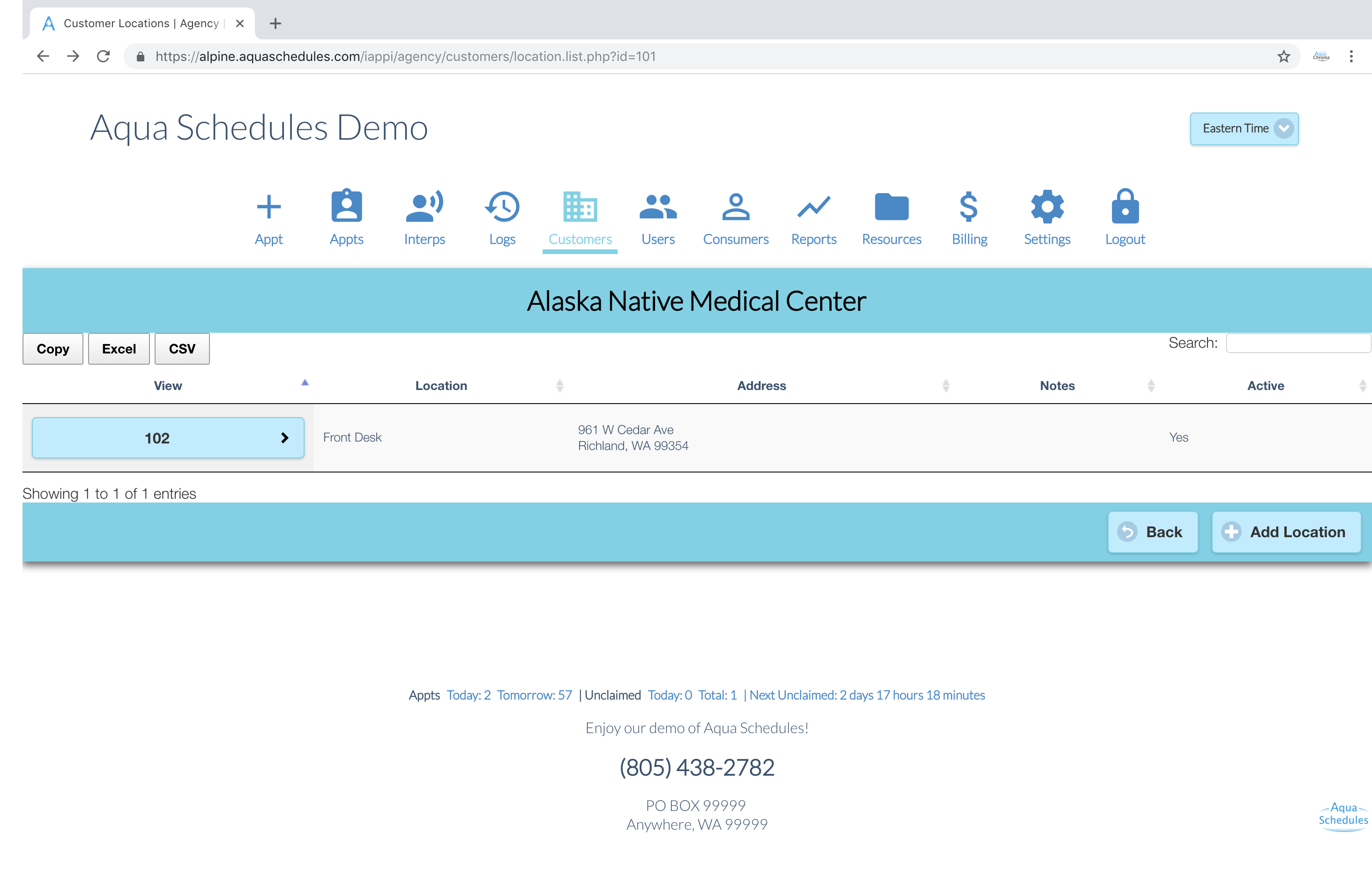Sort table by Location column
1372x870 pixels.
(x=441, y=385)
